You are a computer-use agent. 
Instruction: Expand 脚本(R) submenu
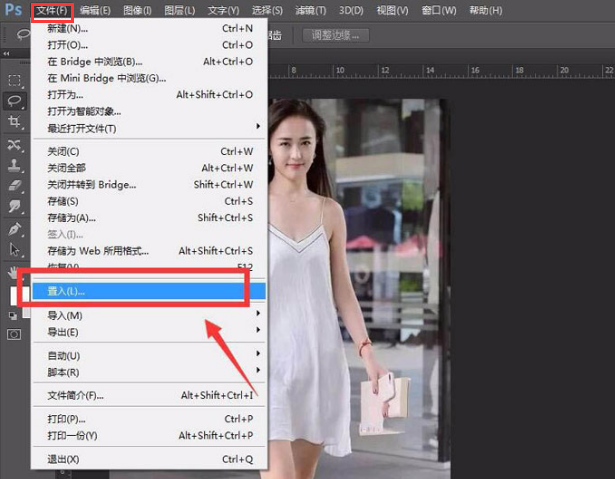pyautogui.click(x=149, y=372)
